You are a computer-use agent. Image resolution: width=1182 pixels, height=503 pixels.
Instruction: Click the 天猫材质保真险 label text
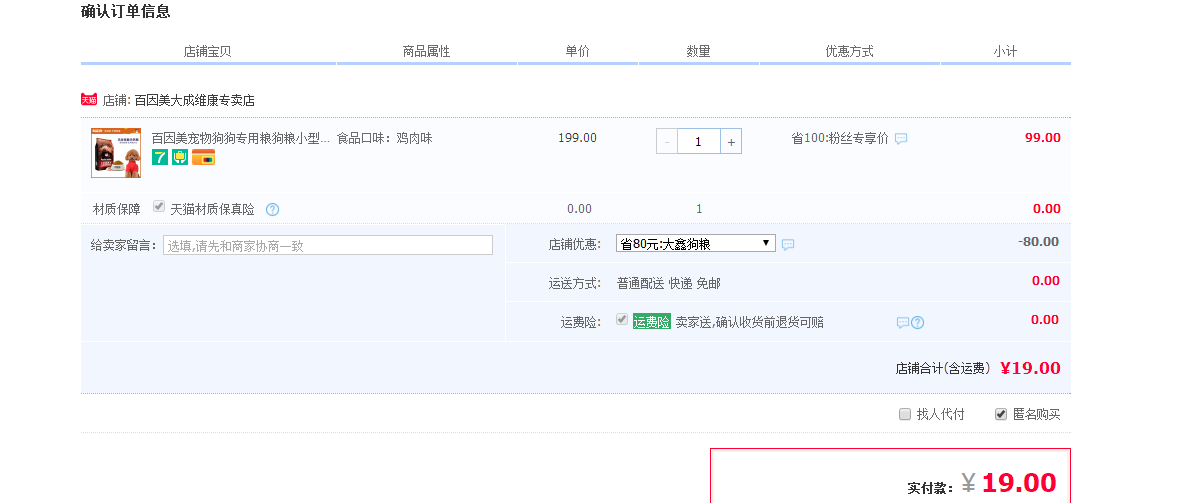[213, 209]
